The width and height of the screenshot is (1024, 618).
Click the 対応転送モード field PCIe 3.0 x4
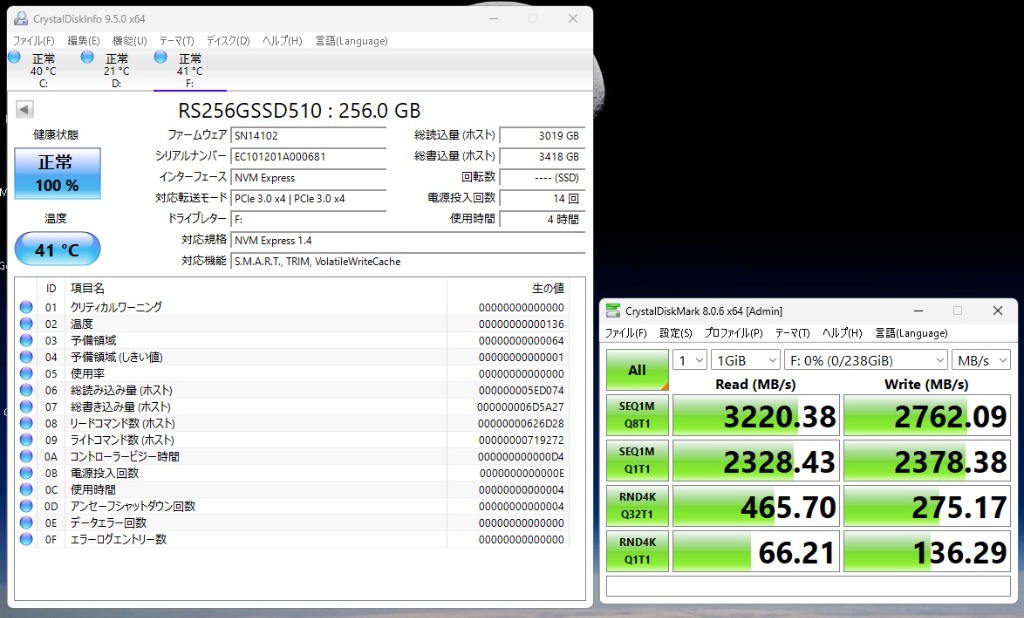[308, 198]
